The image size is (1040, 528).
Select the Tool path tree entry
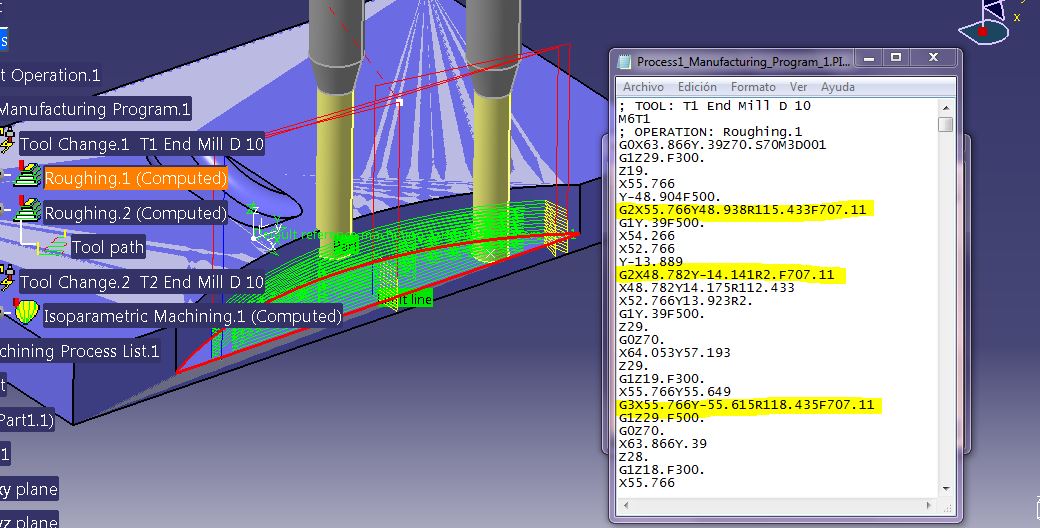pyautogui.click(x=108, y=247)
